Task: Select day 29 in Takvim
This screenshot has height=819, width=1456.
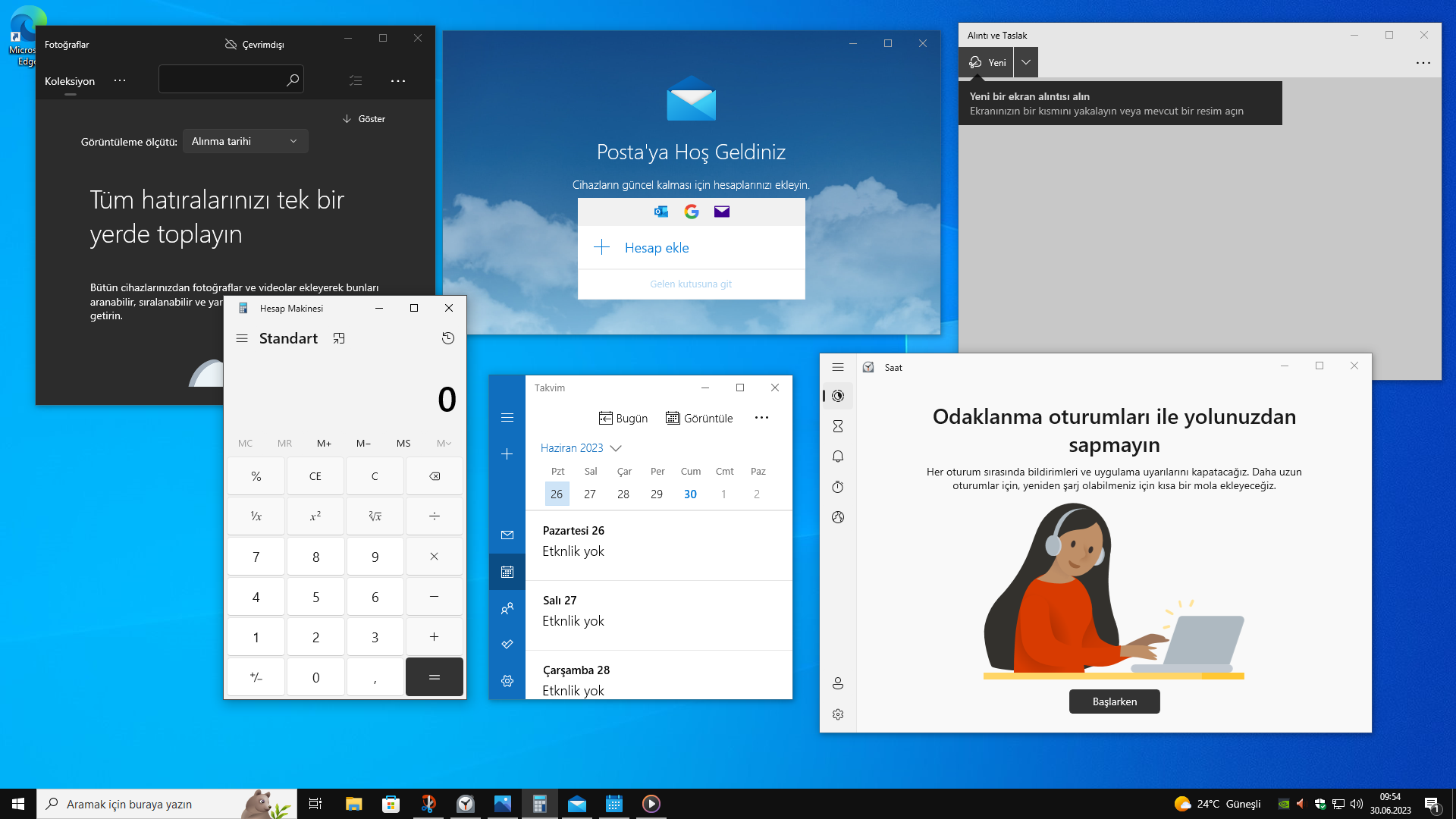Action: (657, 494)
